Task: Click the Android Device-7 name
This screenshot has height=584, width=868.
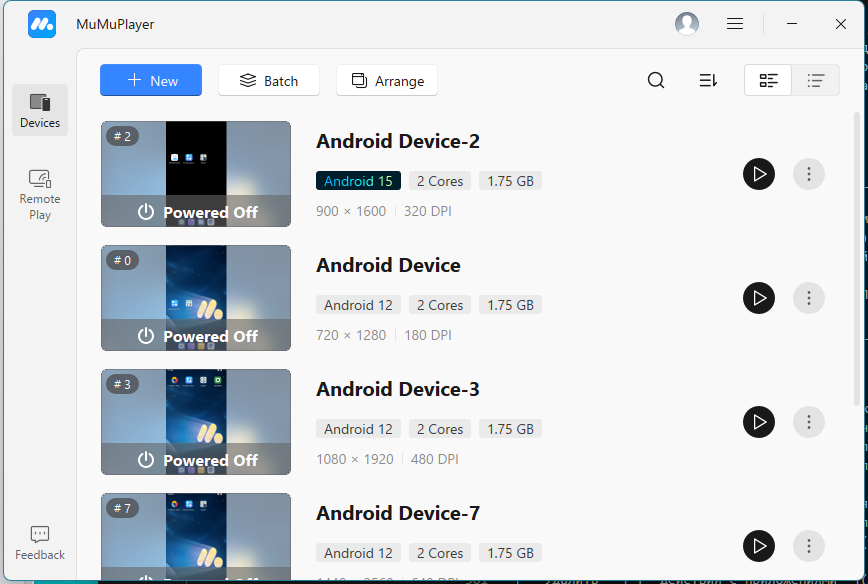Action: point(397,513)
